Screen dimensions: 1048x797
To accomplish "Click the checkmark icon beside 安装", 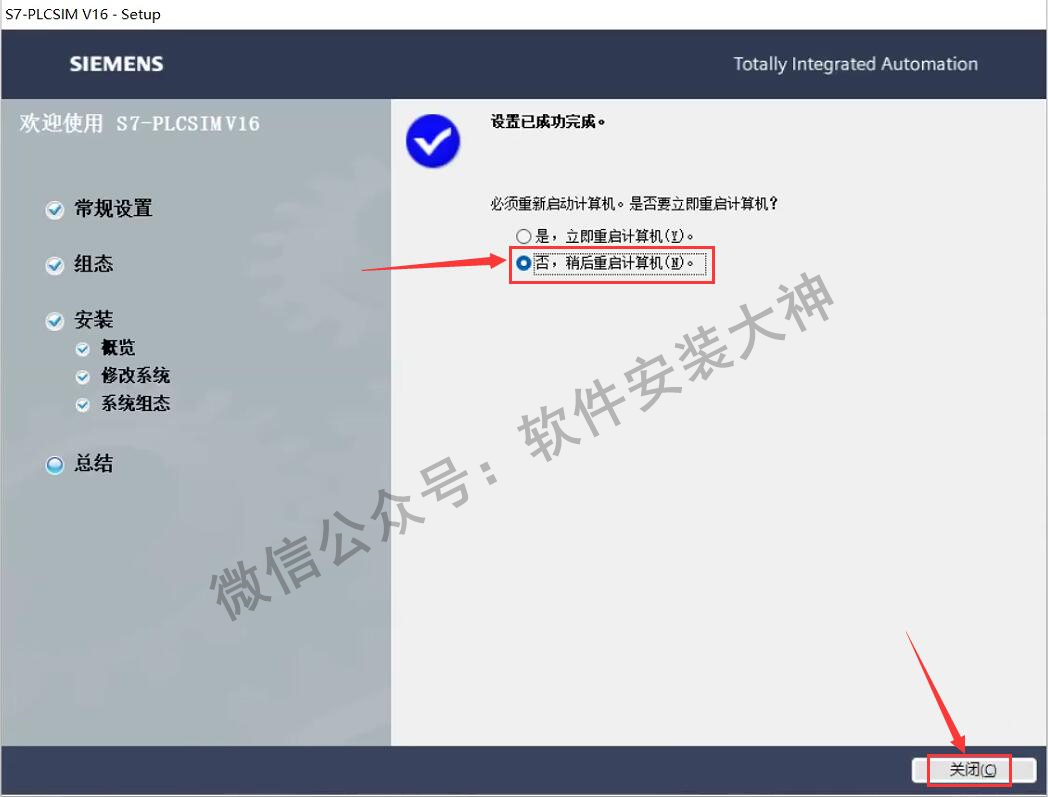I will (54, 321).
